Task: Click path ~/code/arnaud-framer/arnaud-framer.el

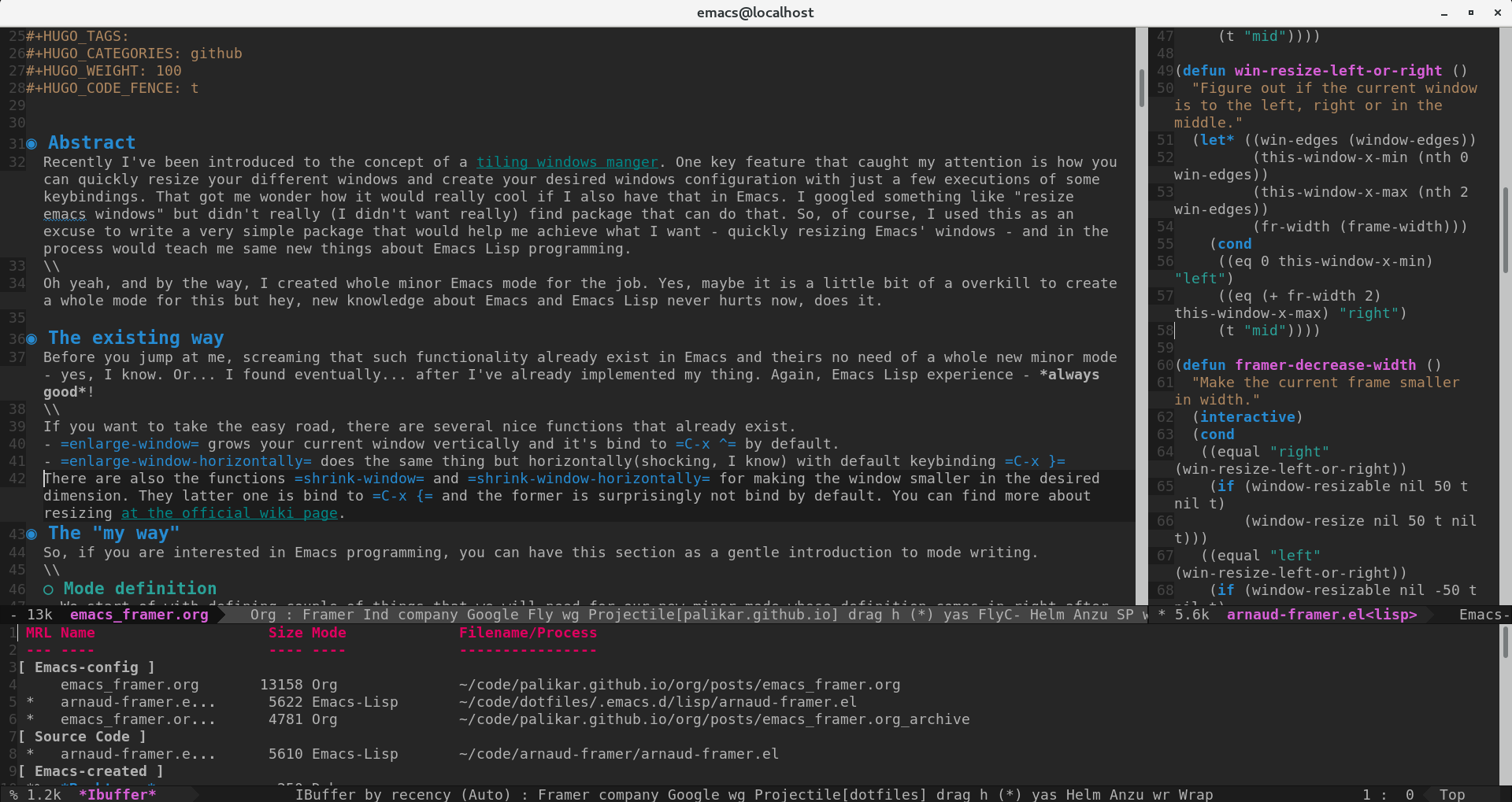Action: 619,754
